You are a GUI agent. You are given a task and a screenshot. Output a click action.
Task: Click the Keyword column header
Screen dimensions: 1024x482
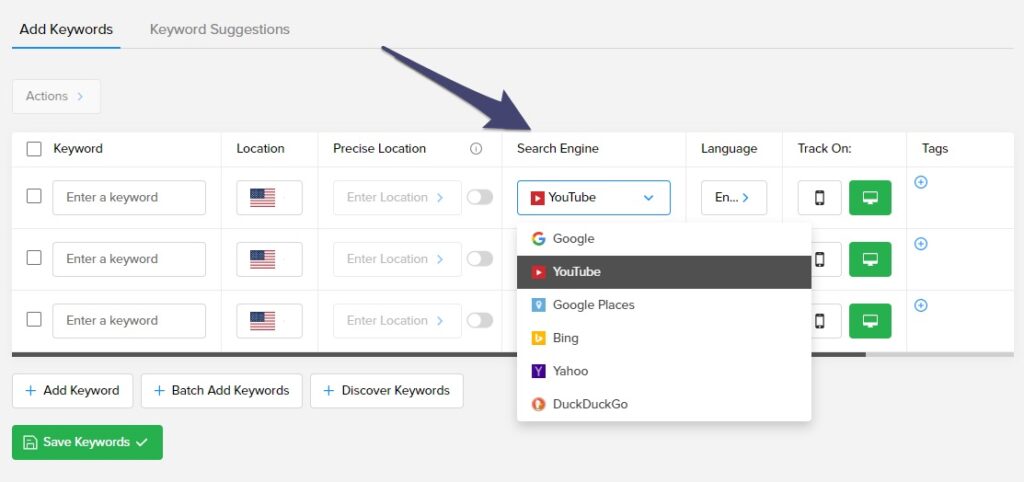(78, 149)
